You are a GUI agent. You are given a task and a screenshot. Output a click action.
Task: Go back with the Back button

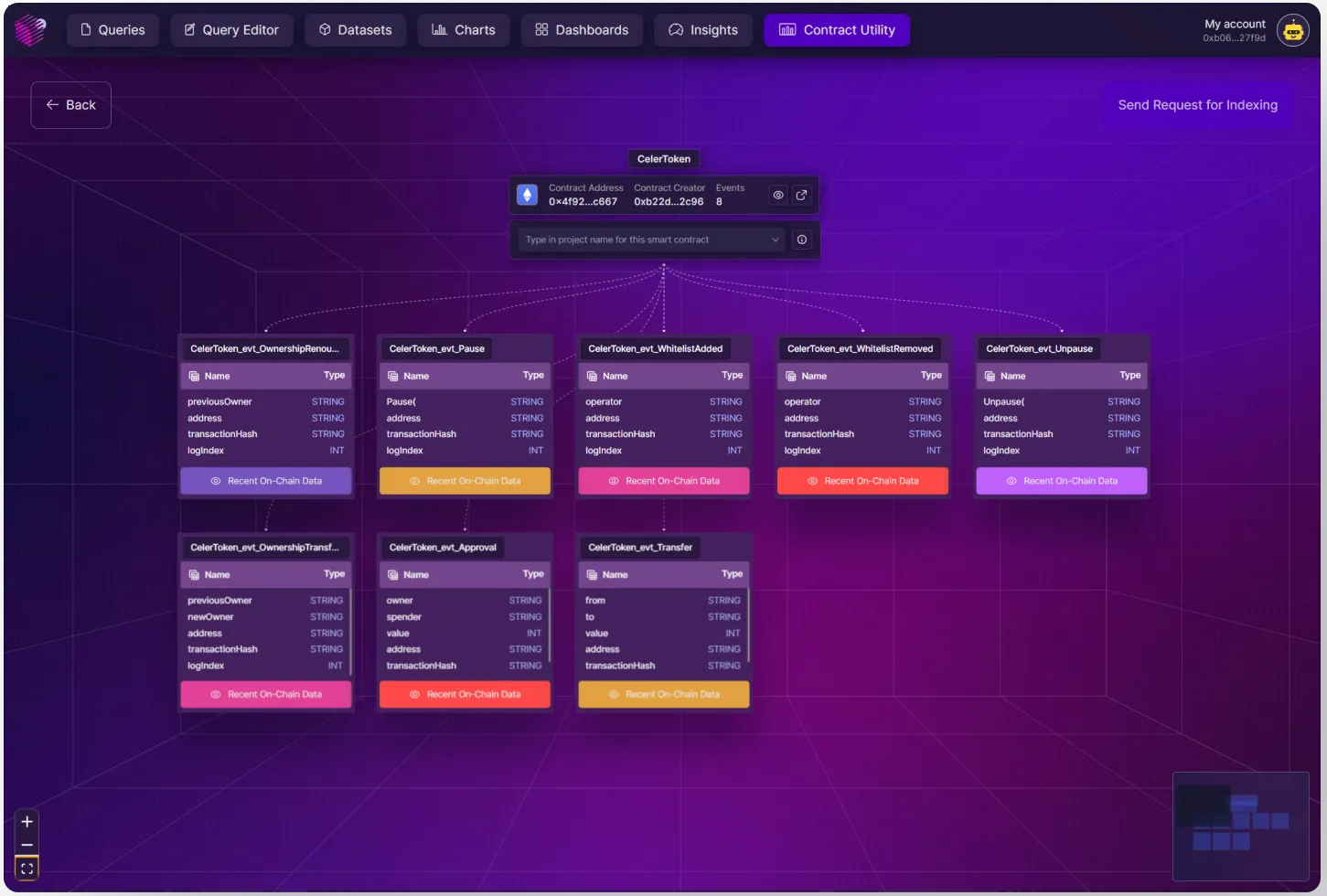pyautogui.click(x=71, y=105)
